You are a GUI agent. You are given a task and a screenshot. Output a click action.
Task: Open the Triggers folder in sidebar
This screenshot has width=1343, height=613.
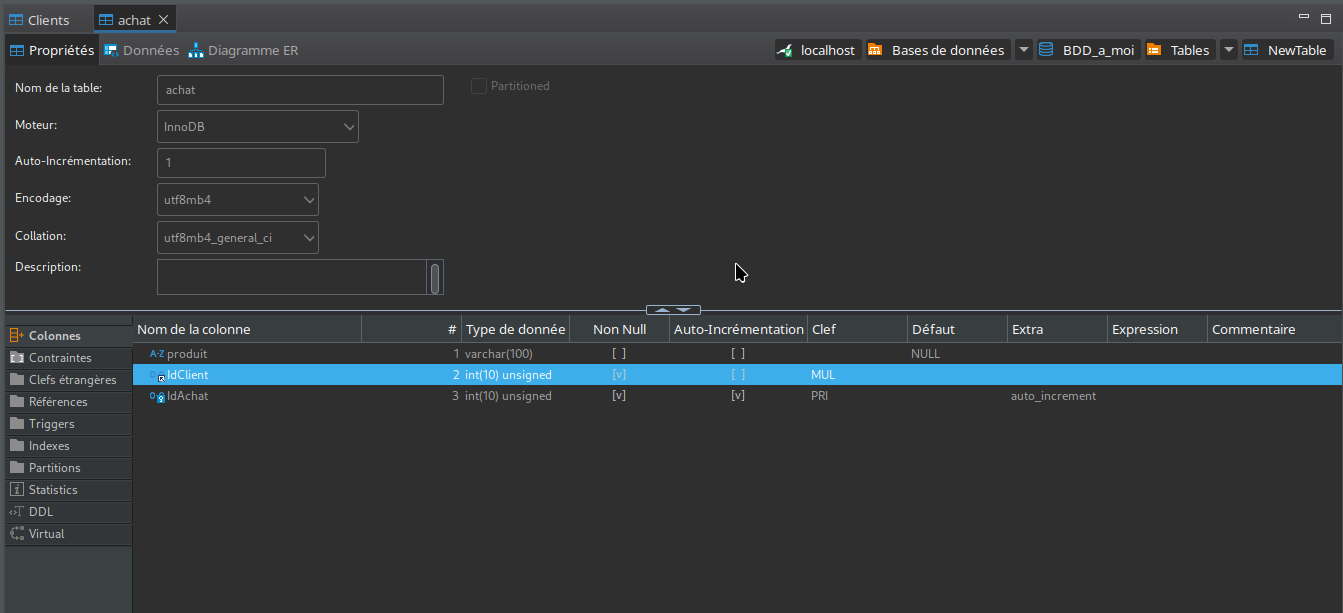coord(51,424)
